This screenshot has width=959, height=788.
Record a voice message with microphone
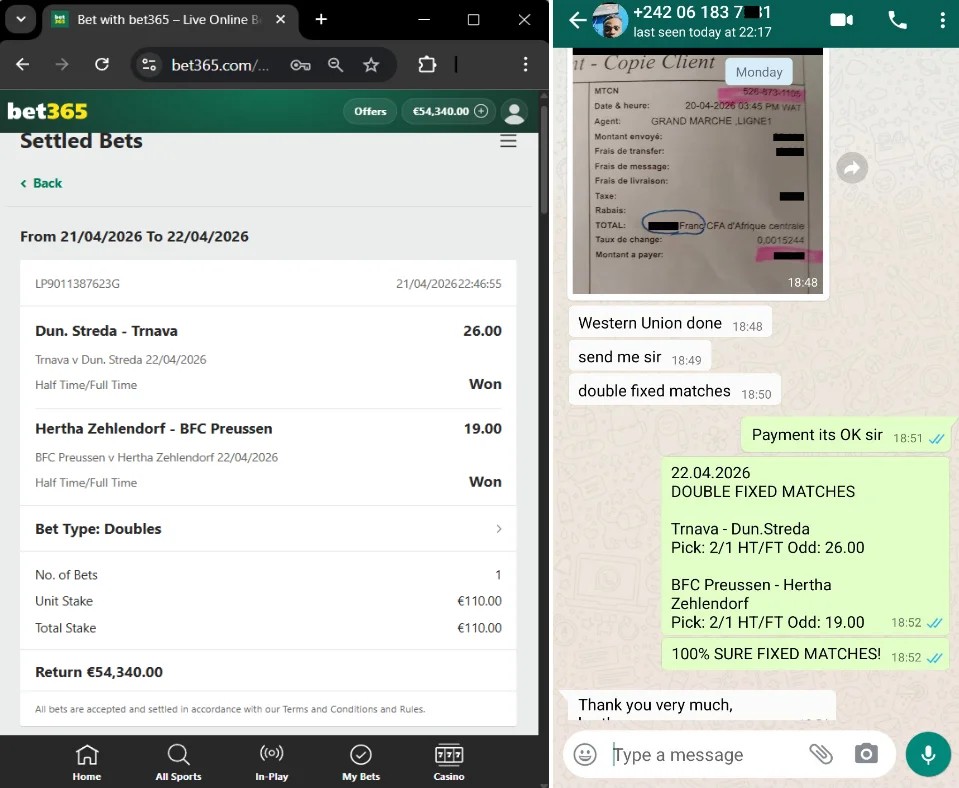point(928,754)
